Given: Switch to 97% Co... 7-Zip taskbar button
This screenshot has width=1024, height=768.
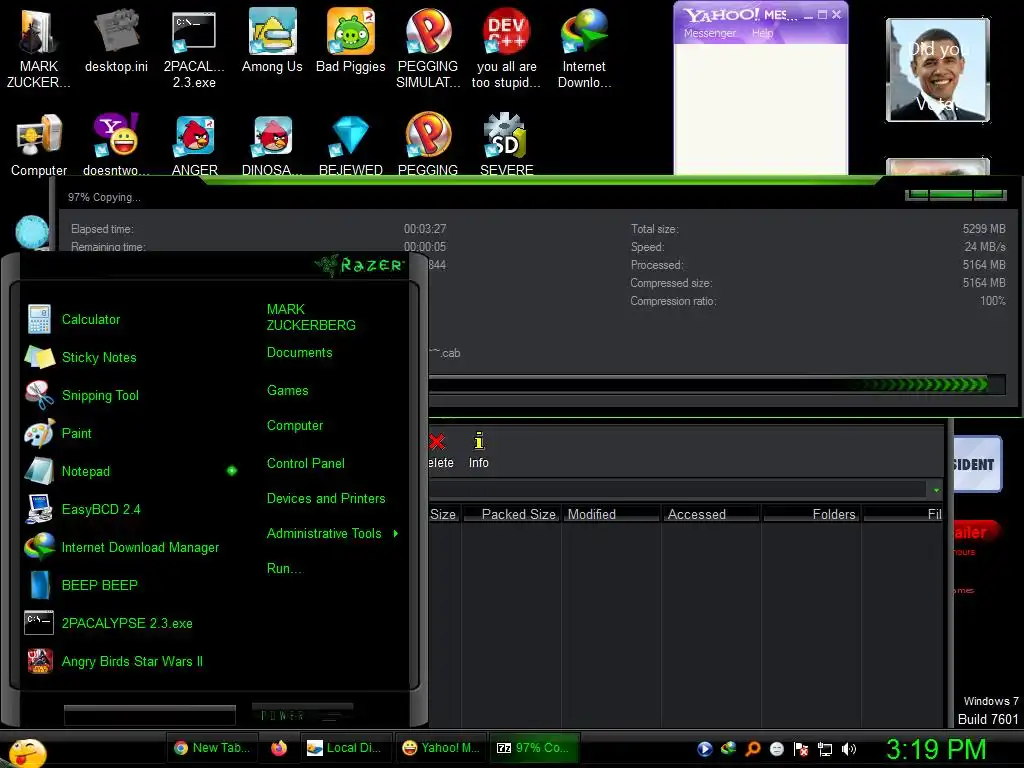Looking at the screenshot, I should [x=535, y=748].
